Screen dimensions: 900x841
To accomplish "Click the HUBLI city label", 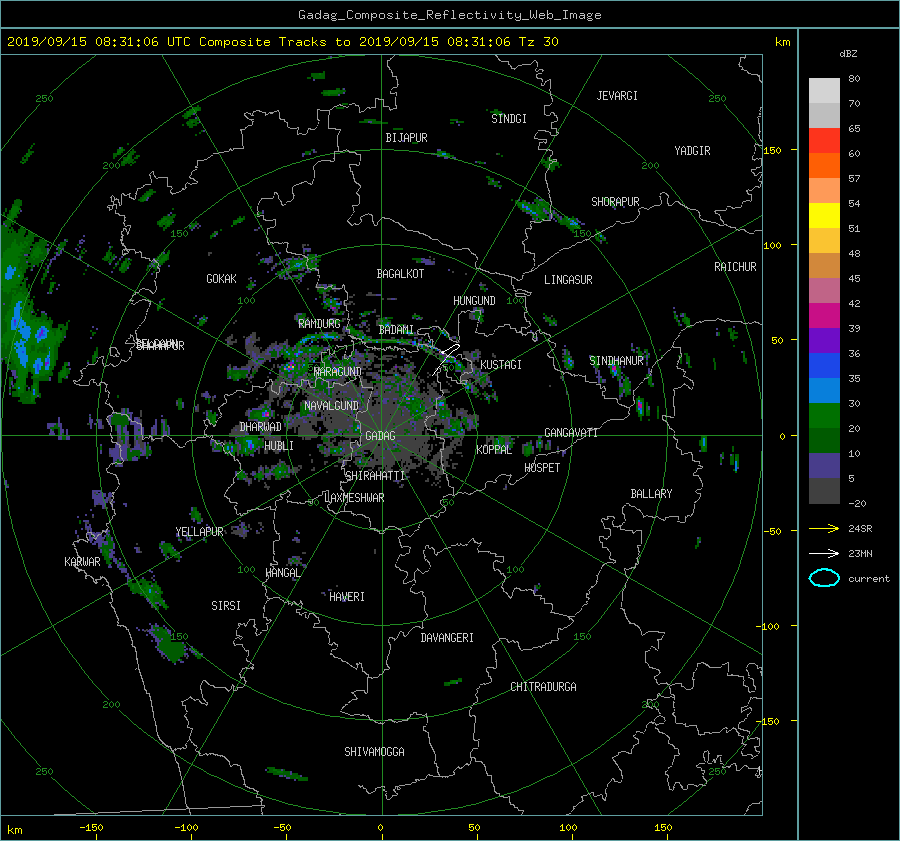I will click(x=279, y=446).
